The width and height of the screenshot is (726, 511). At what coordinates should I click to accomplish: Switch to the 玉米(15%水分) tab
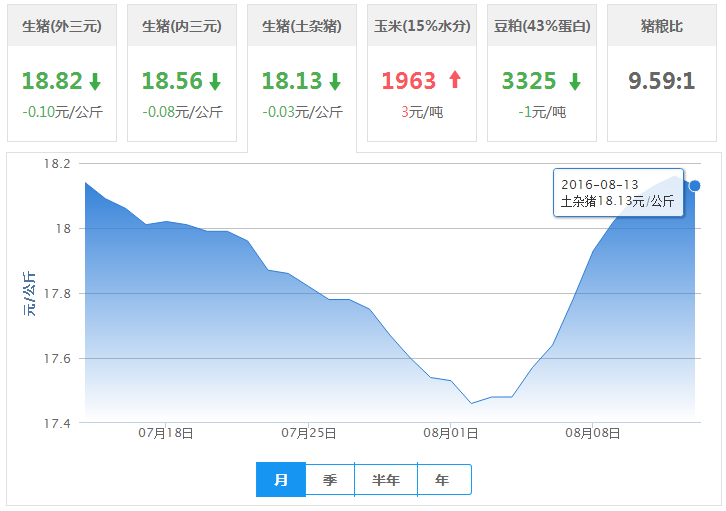pyautogui.click(x=421, y=26)
